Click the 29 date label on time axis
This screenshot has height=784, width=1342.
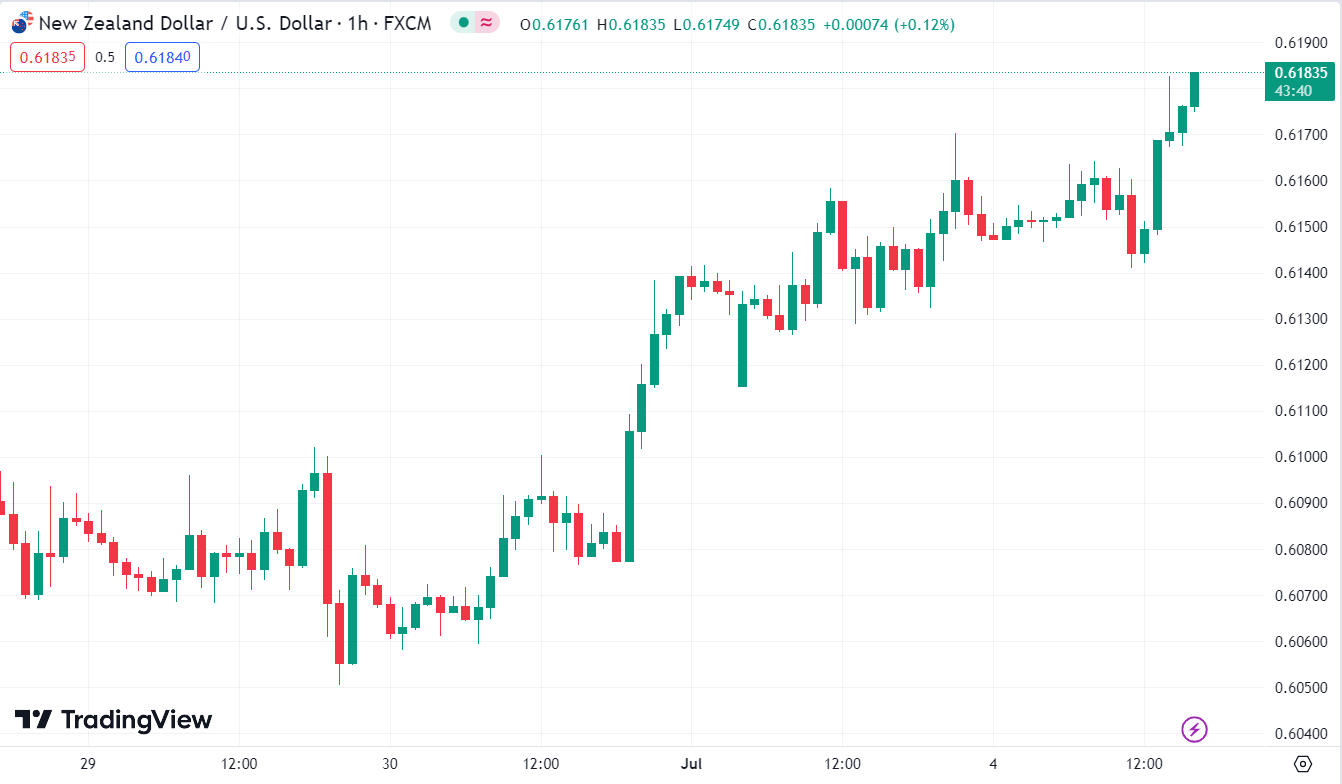[88, 764]
